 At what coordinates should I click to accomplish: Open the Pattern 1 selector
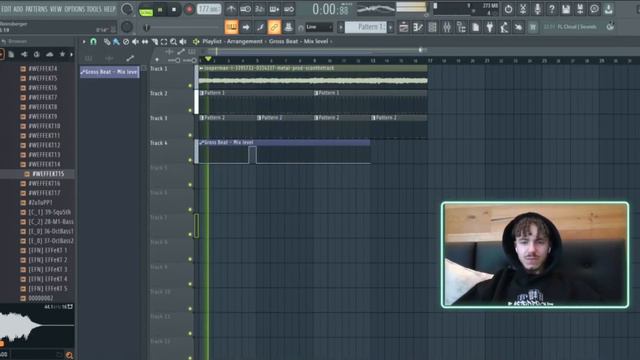366,27
